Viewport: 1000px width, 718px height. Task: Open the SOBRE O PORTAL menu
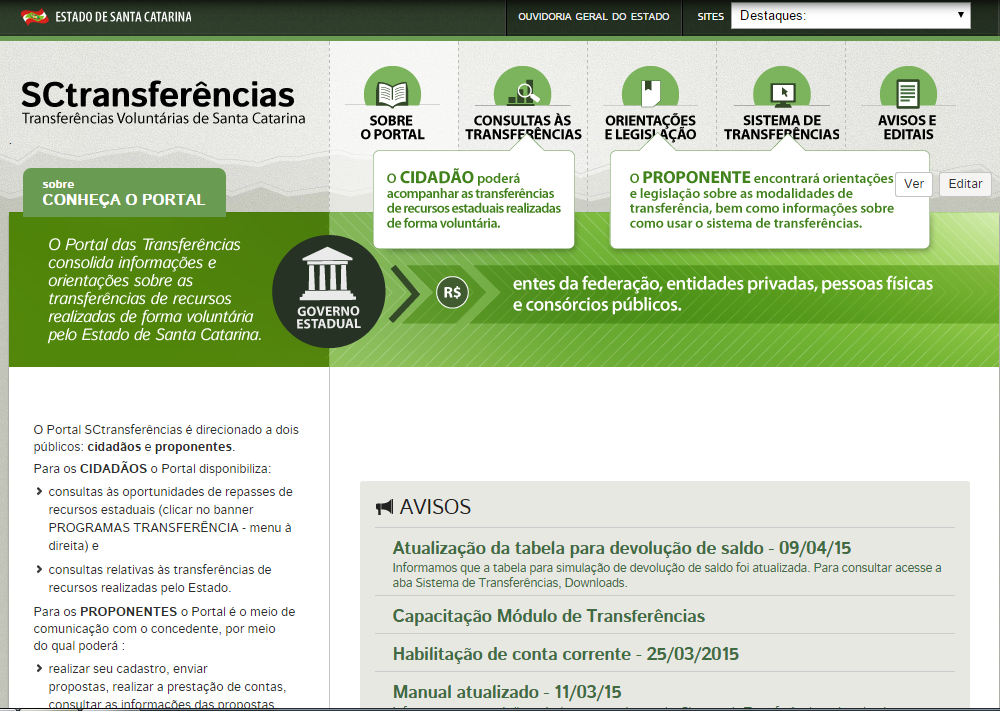[392, 128]
